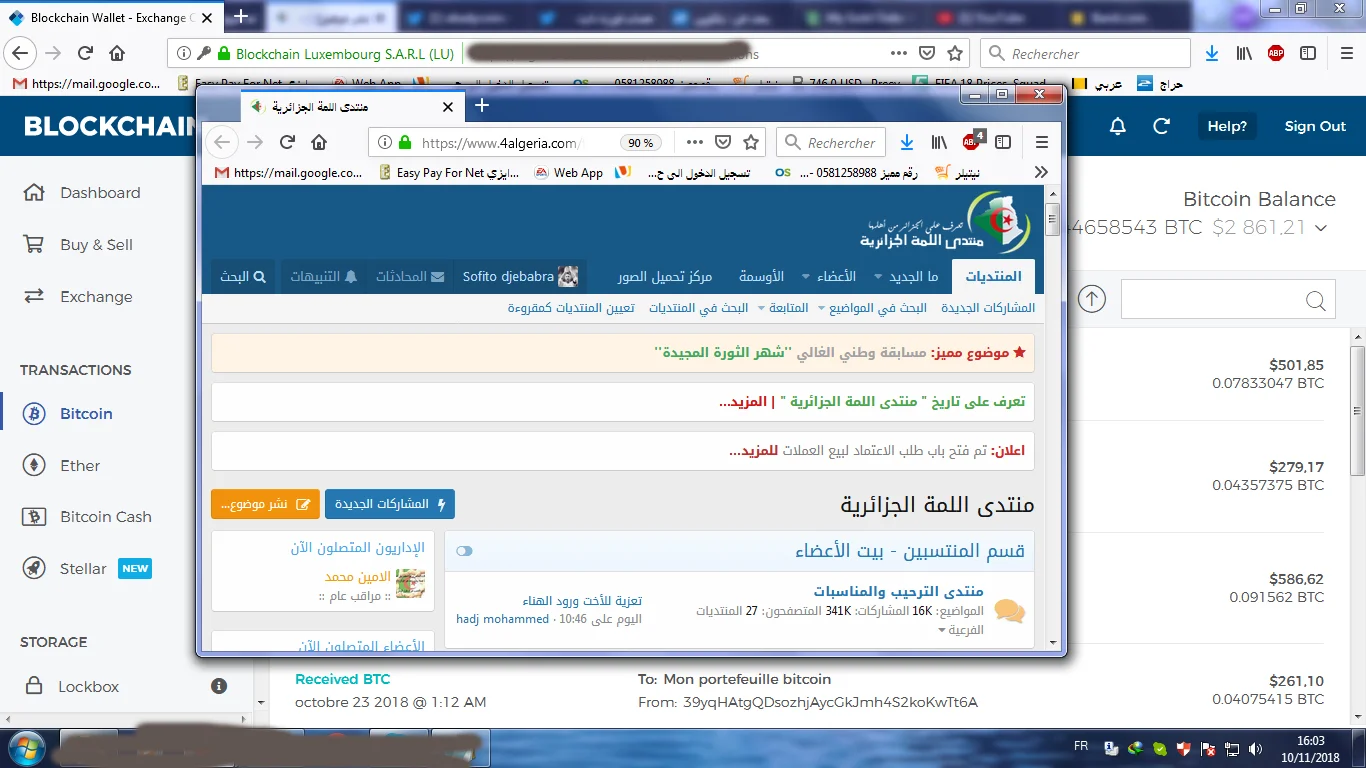The width and height of the screenshot is (1366, 768).
Task: Click the forum window downloads arrow icon
Action: tap(907, 142)
